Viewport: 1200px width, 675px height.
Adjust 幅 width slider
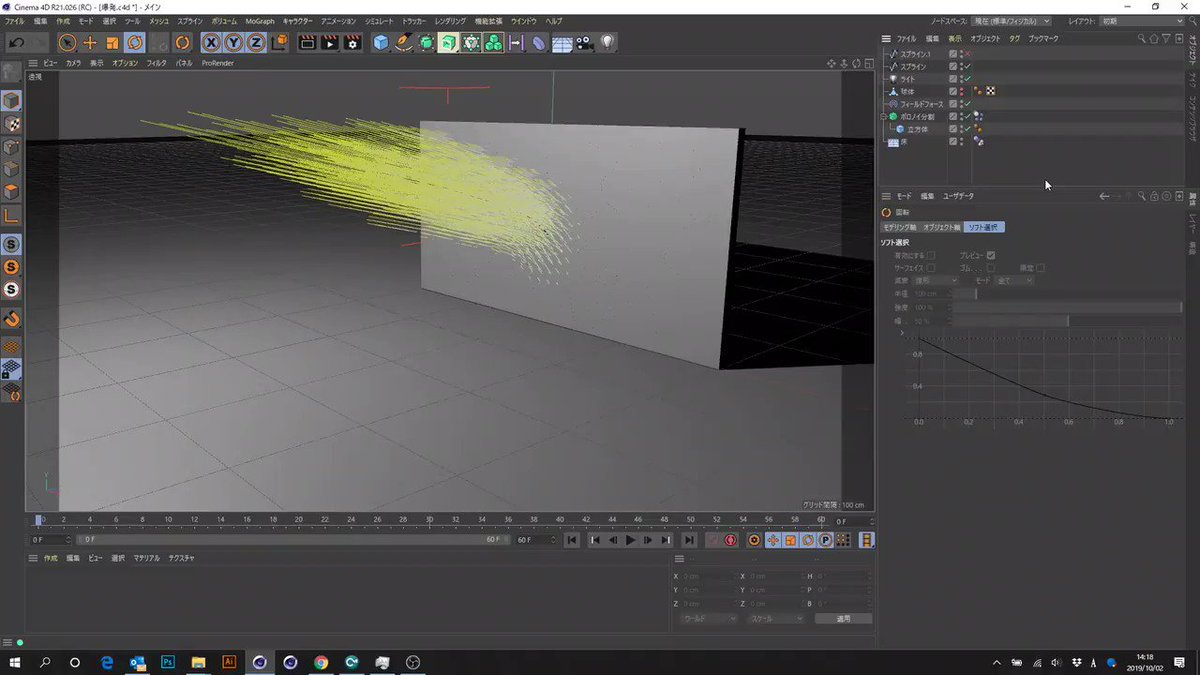(x=1066, y=321)
